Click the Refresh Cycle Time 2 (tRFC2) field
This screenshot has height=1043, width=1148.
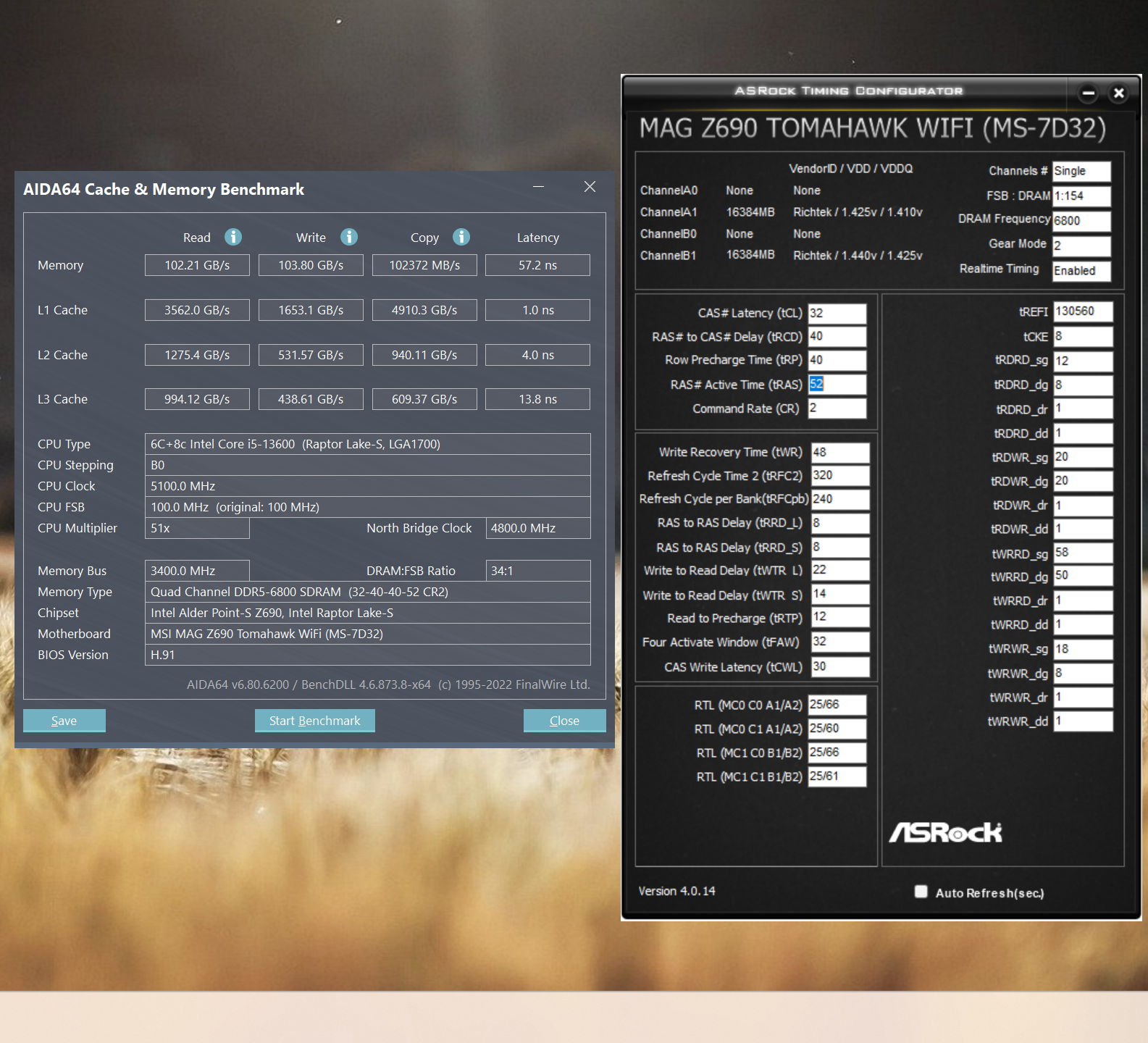point(840,476)
